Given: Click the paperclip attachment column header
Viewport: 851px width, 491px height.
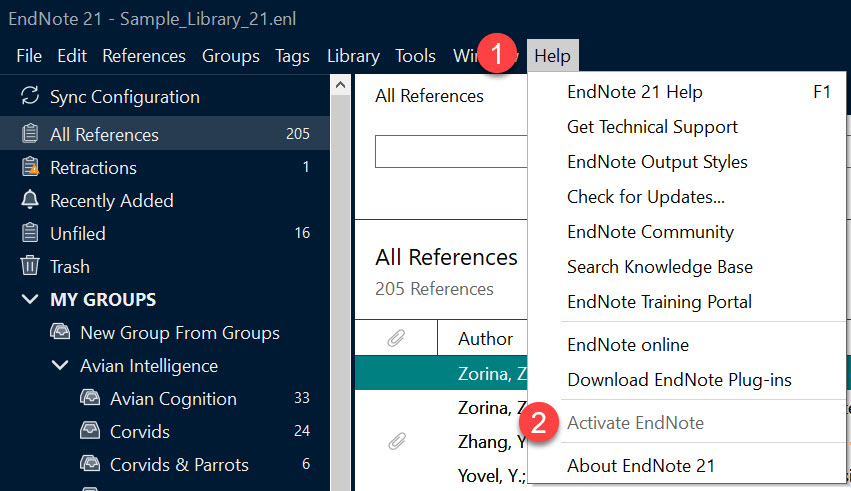Looking at the screenshot, I should tap(396, 338).
